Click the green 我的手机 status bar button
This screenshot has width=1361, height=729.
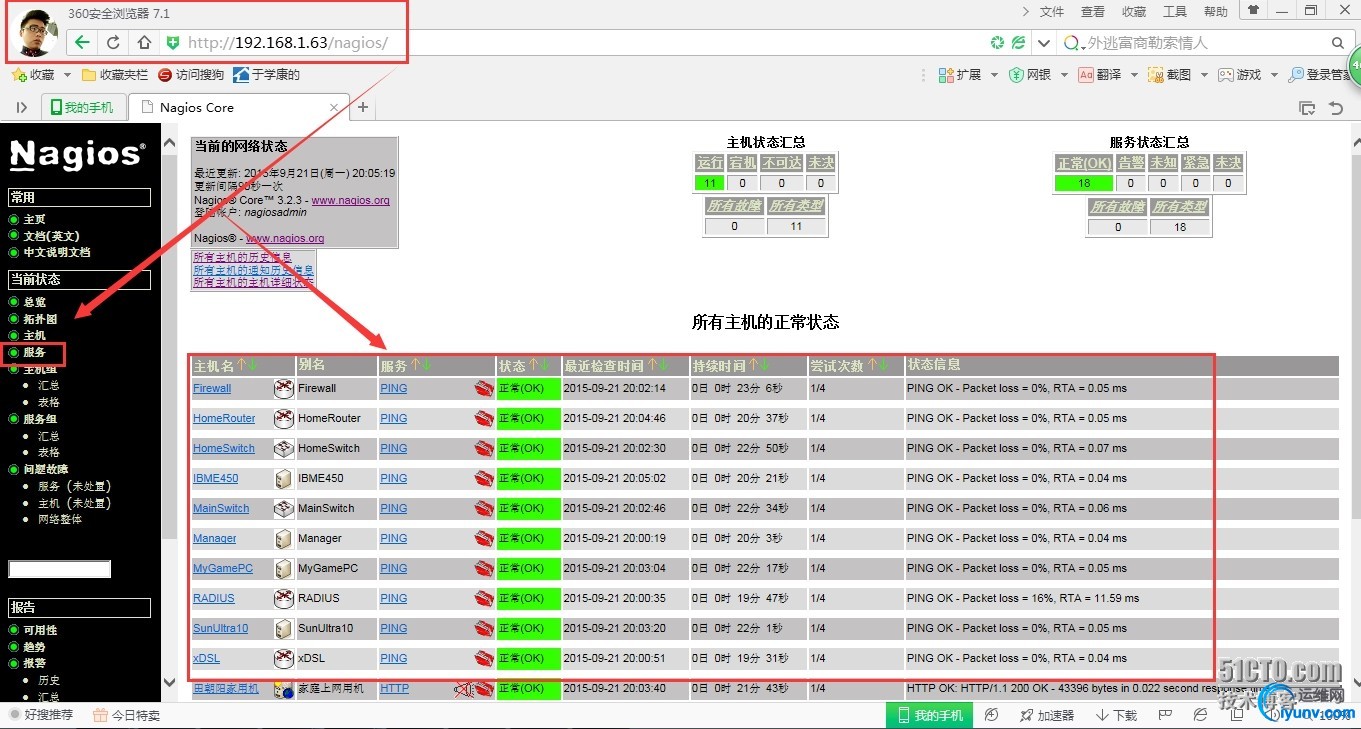tap(930, 715)
